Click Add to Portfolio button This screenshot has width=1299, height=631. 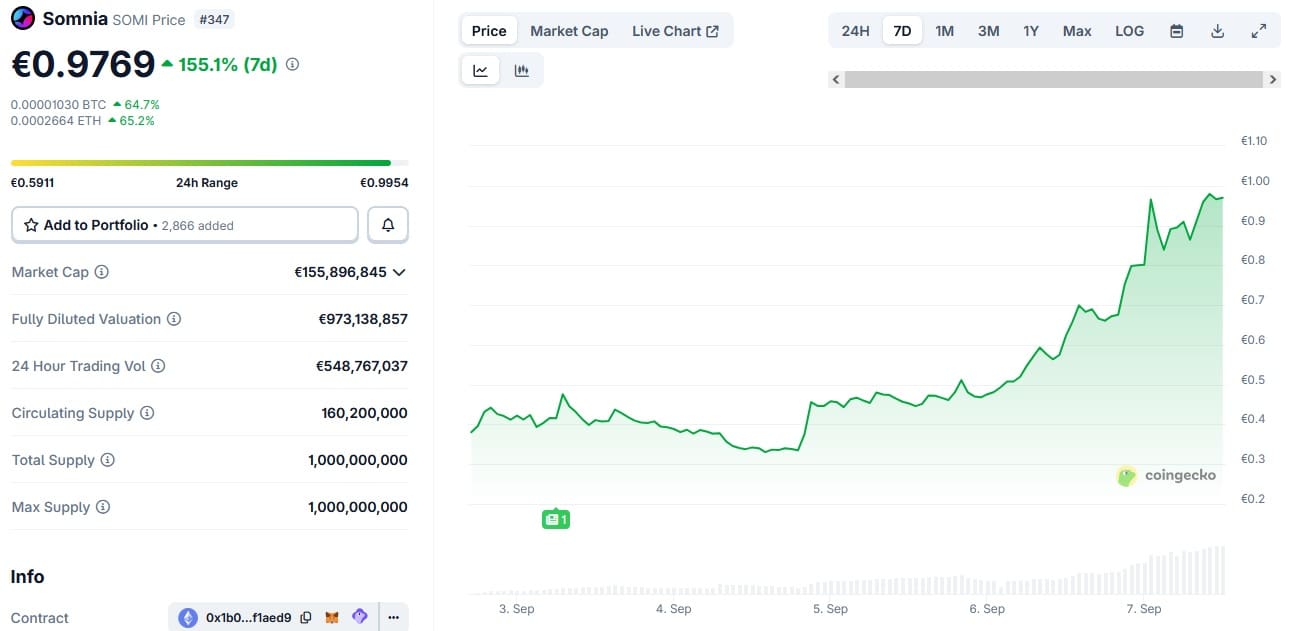[184, 225]
